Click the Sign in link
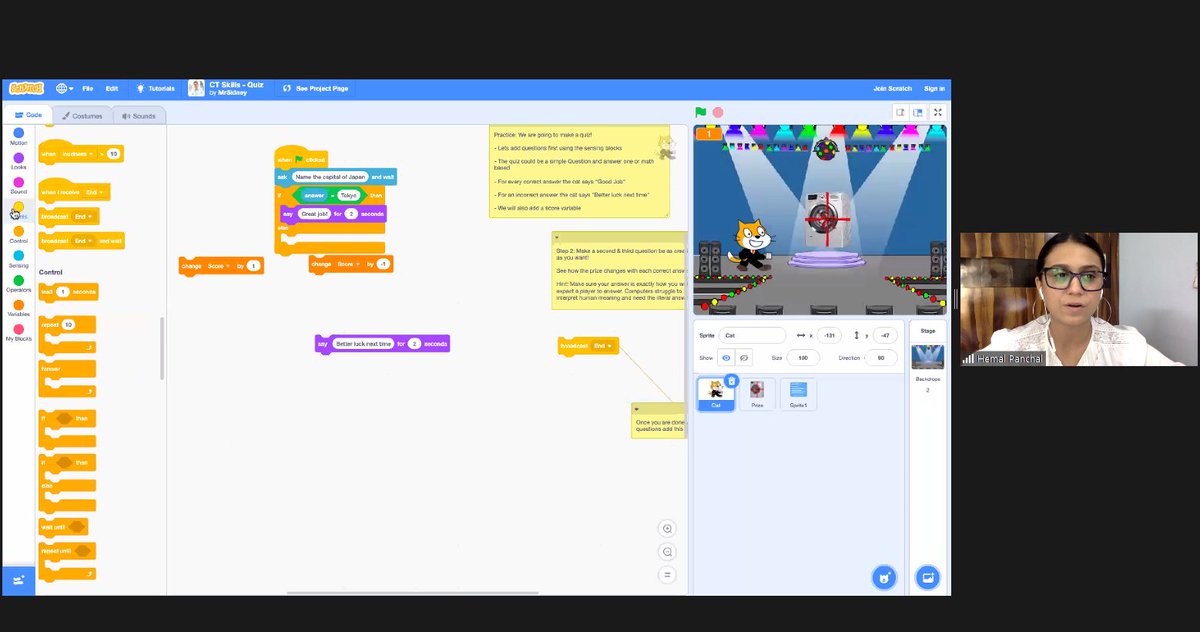 click(934, 88)
